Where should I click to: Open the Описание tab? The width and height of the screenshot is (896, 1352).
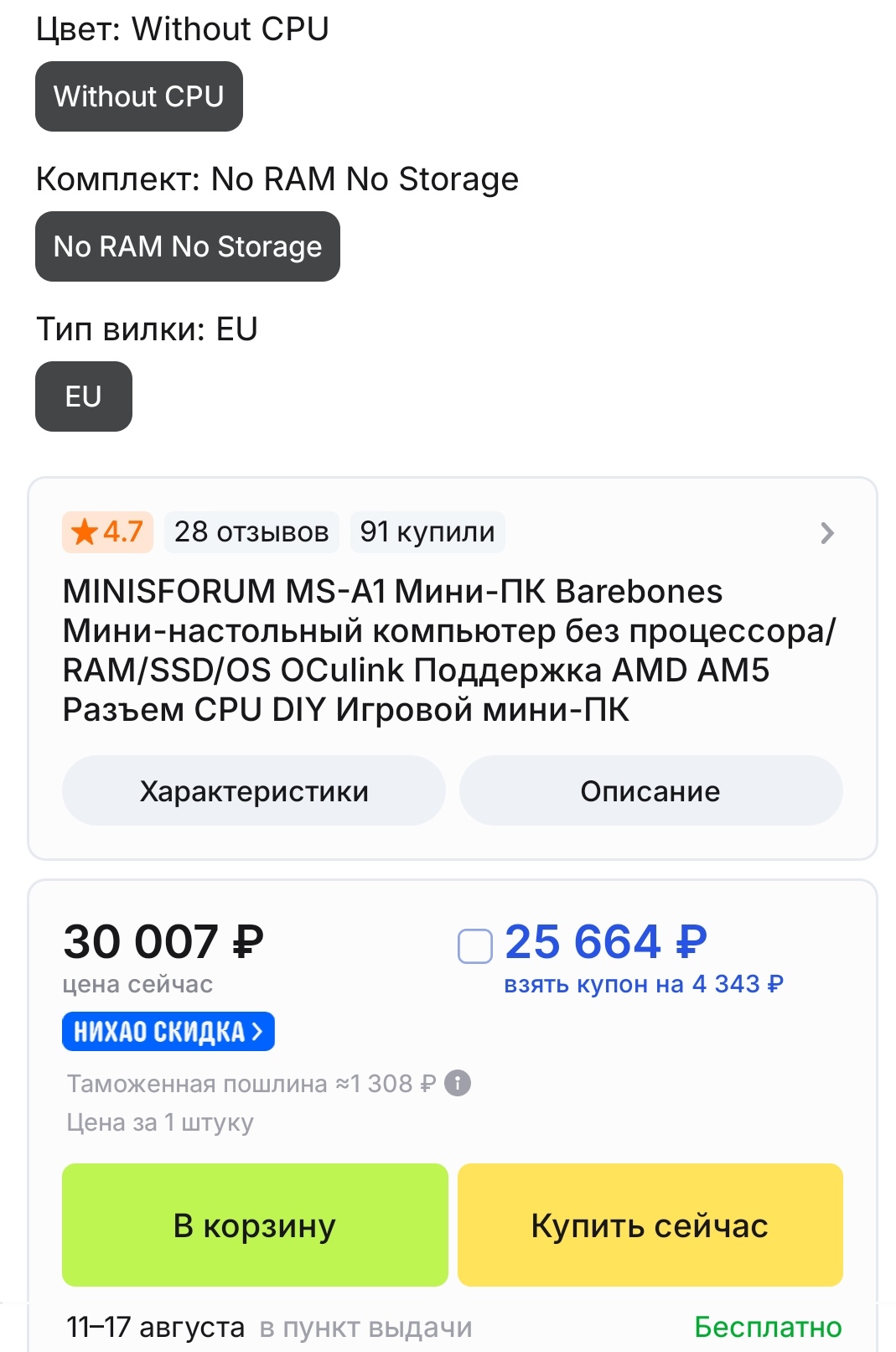[650, 790]
